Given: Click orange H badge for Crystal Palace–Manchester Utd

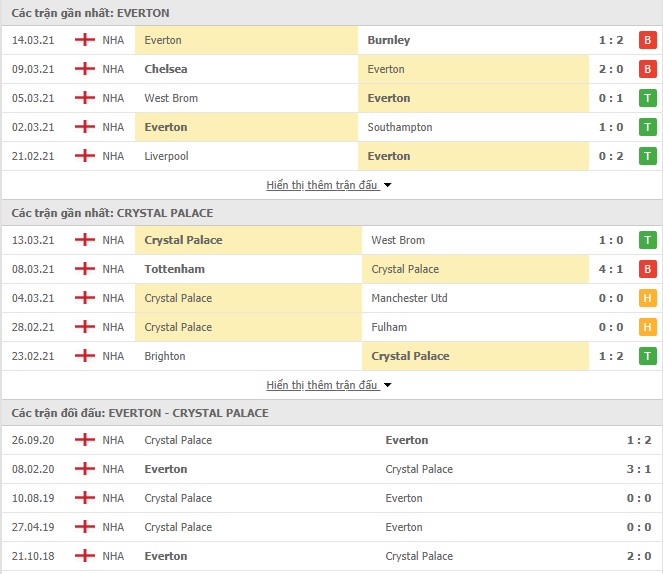Looking at the screenshot, I should 647,298.
